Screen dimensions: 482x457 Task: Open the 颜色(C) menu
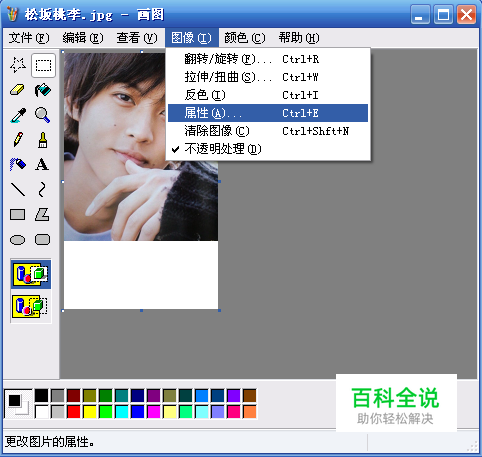(x=245, y=38)
